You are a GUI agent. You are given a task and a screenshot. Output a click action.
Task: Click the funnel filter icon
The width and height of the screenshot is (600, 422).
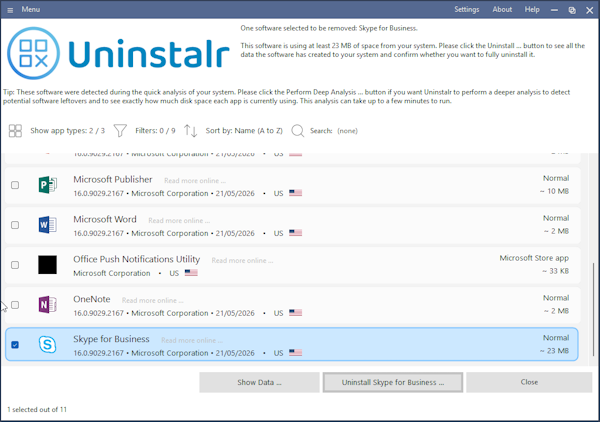click(120, 131)
